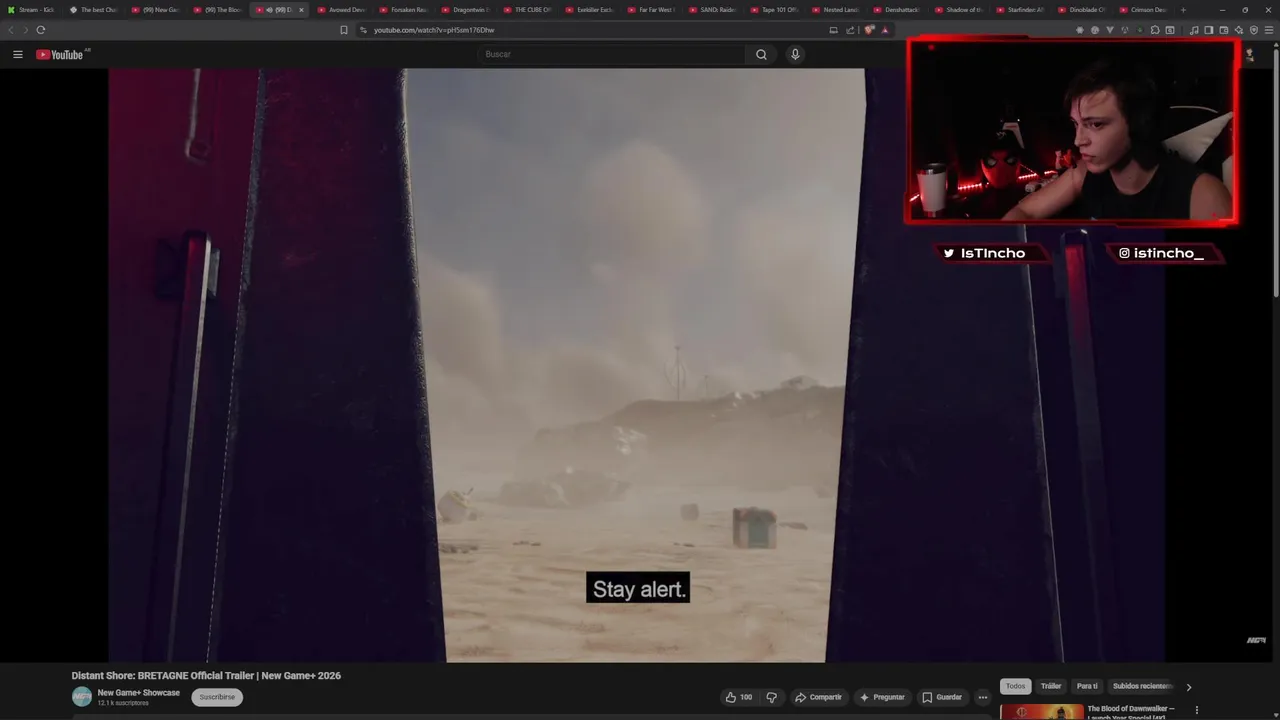
Task: Open The Blood of Dawnwalker options menu
Action: tap(1196, 710)
